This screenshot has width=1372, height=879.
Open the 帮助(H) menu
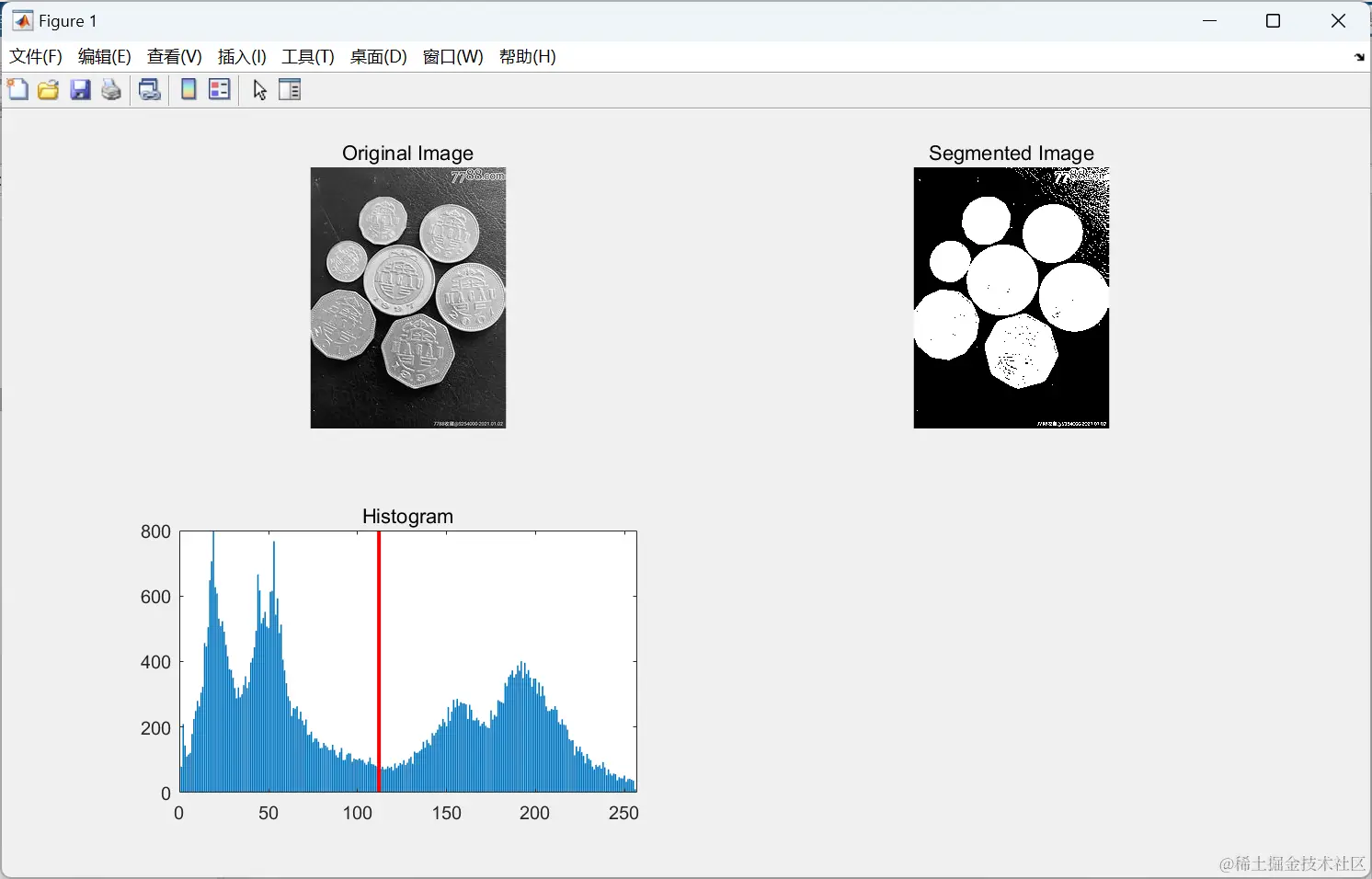528,57
